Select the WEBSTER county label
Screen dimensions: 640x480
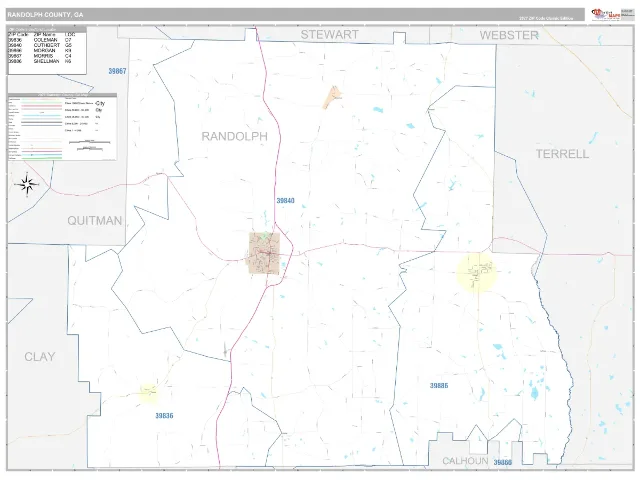click(509, 36)
